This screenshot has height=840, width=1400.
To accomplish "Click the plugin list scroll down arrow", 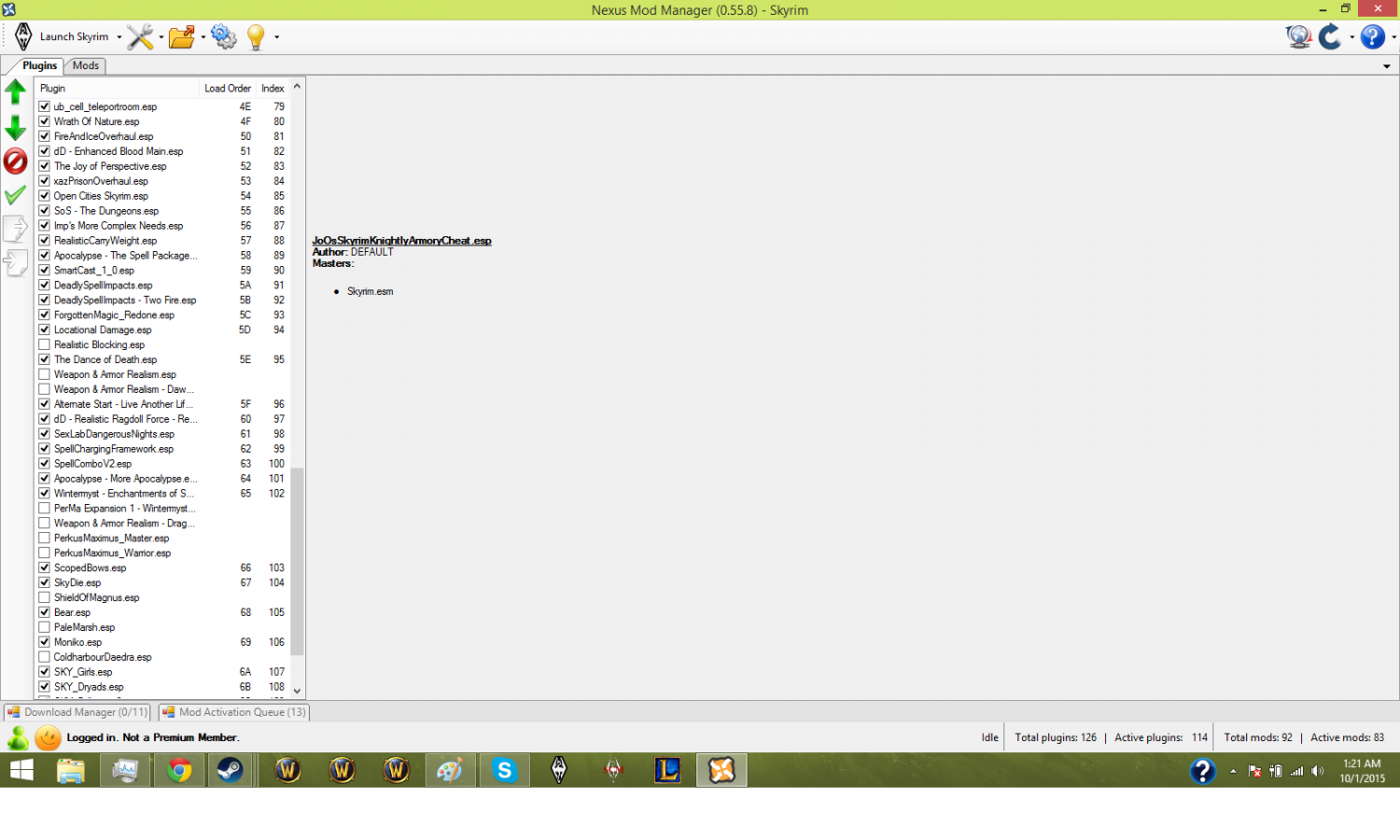I will [297, 691].
